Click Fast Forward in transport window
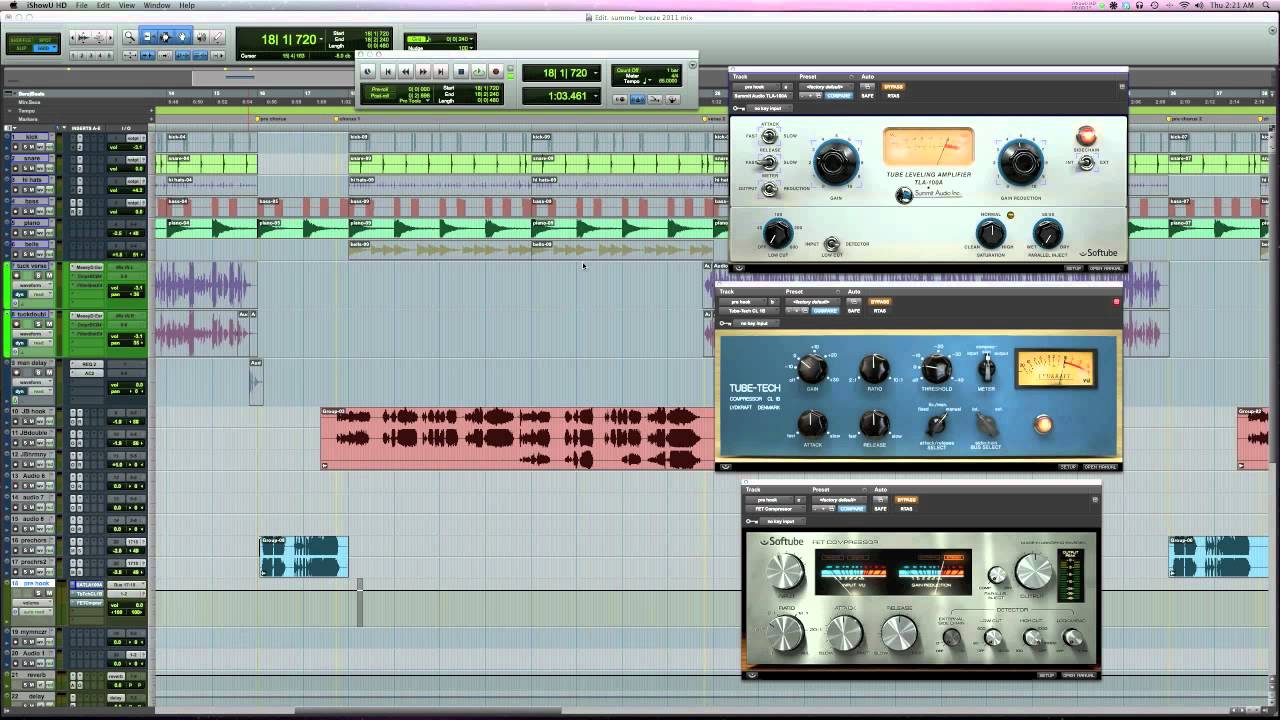 pyautogui.click(x=423, y=72)
